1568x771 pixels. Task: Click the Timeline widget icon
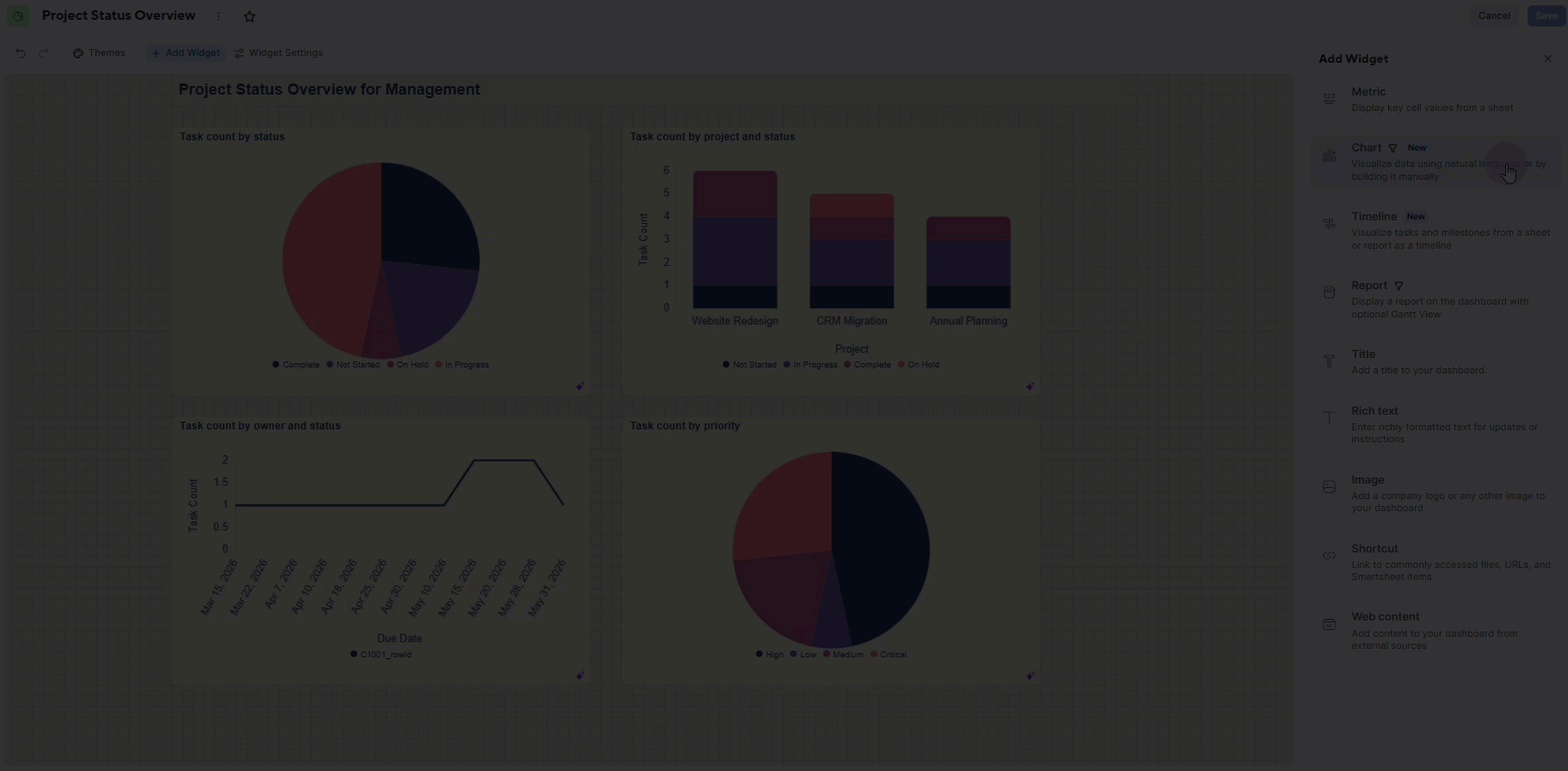pyautogui.click(x=1330, y=224)
